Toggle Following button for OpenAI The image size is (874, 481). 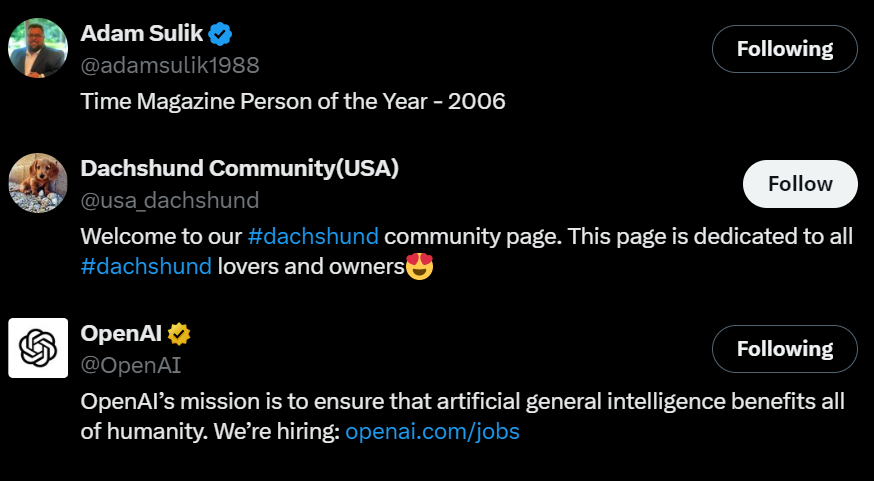785,349
